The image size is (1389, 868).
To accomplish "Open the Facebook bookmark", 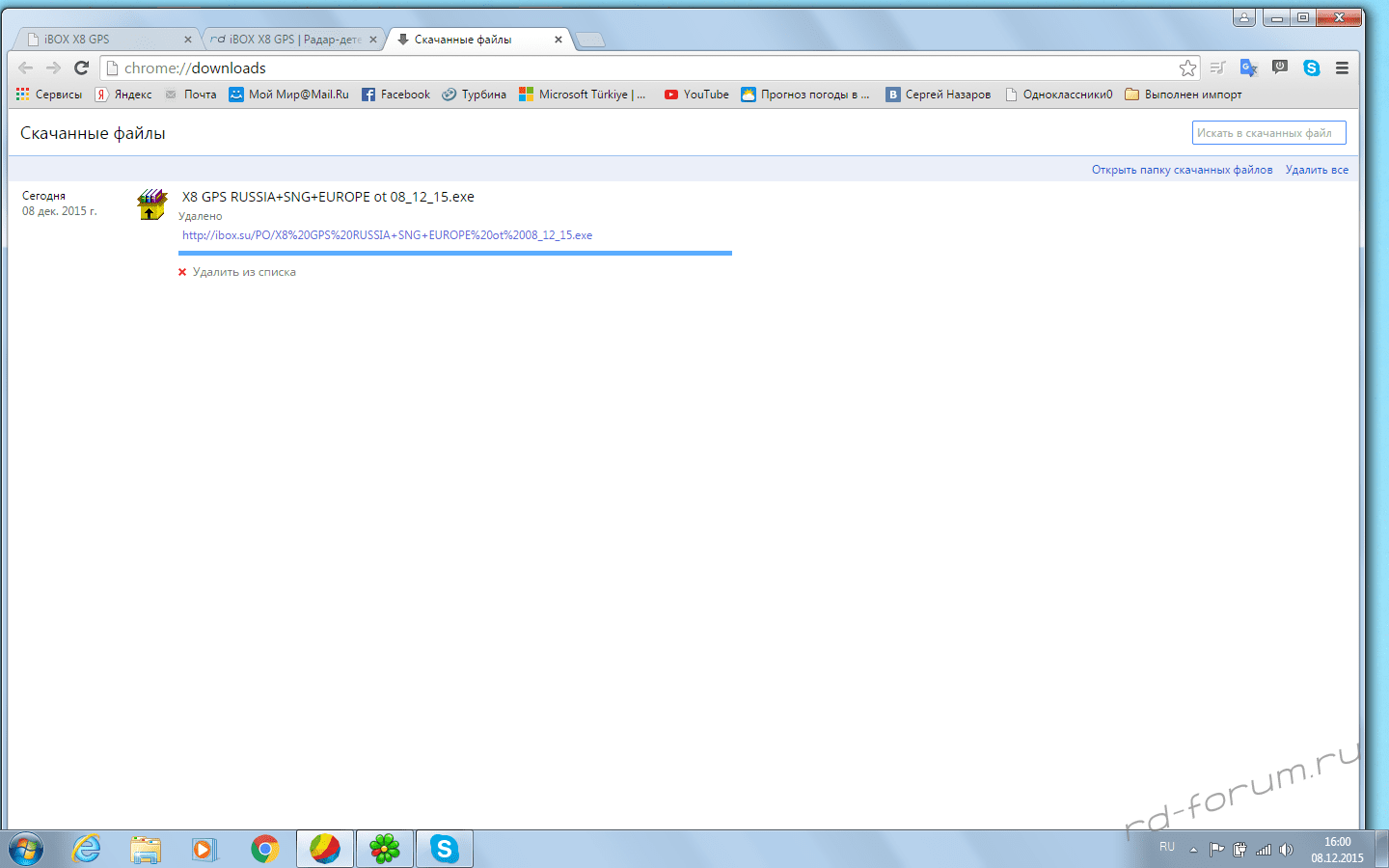I will pyautogui.click(x=395, y=95).
